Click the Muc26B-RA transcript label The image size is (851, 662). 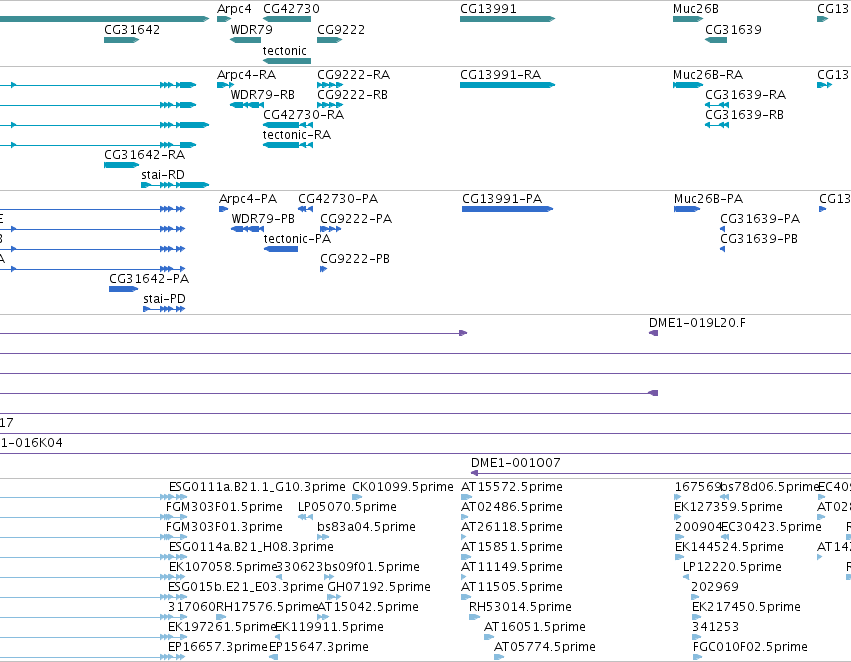(708, 75)
